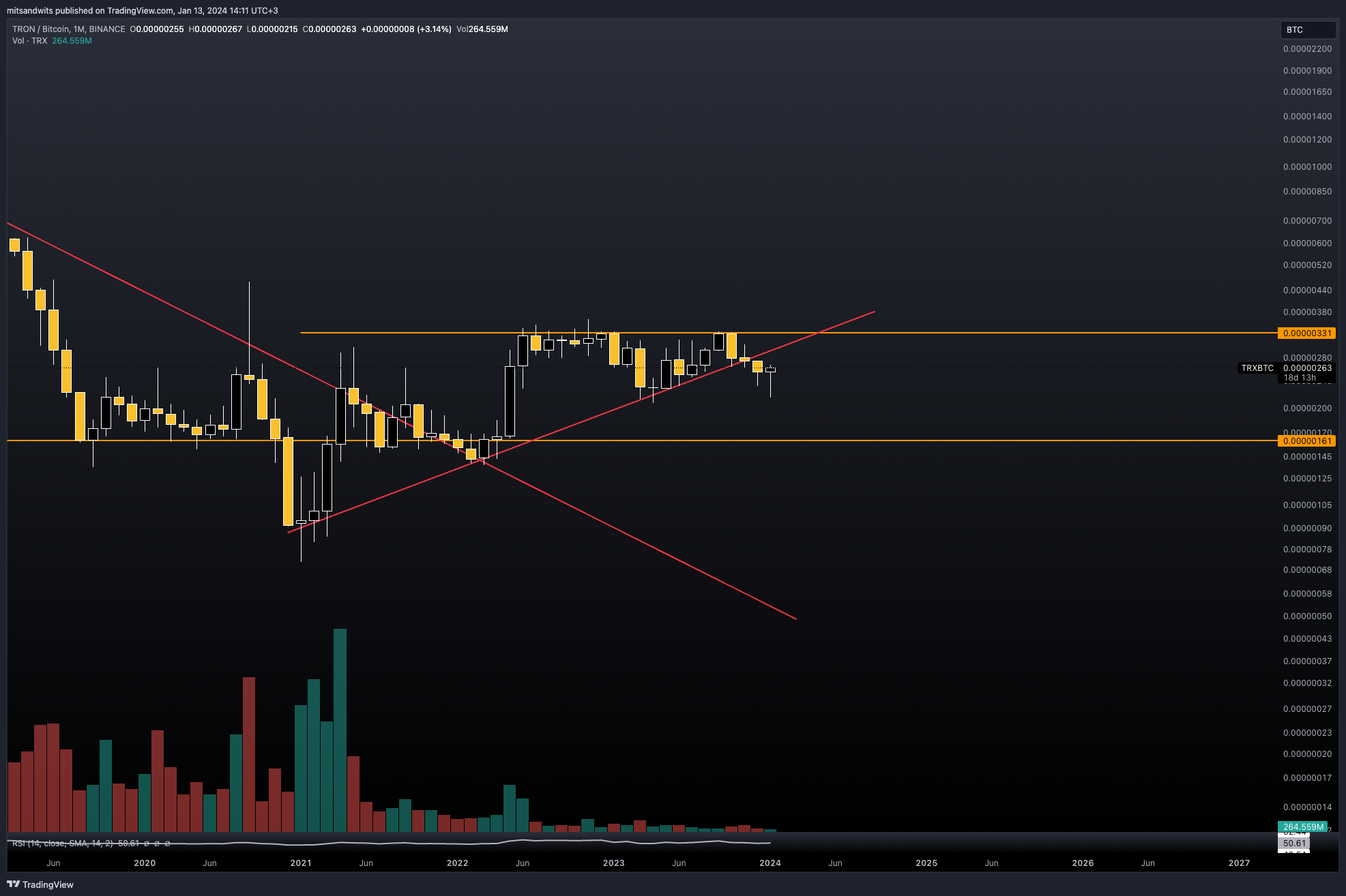This screenshot has width=1346, height=896.
Task: Click the 2025 label on time axis
Action: click(926, 863)
